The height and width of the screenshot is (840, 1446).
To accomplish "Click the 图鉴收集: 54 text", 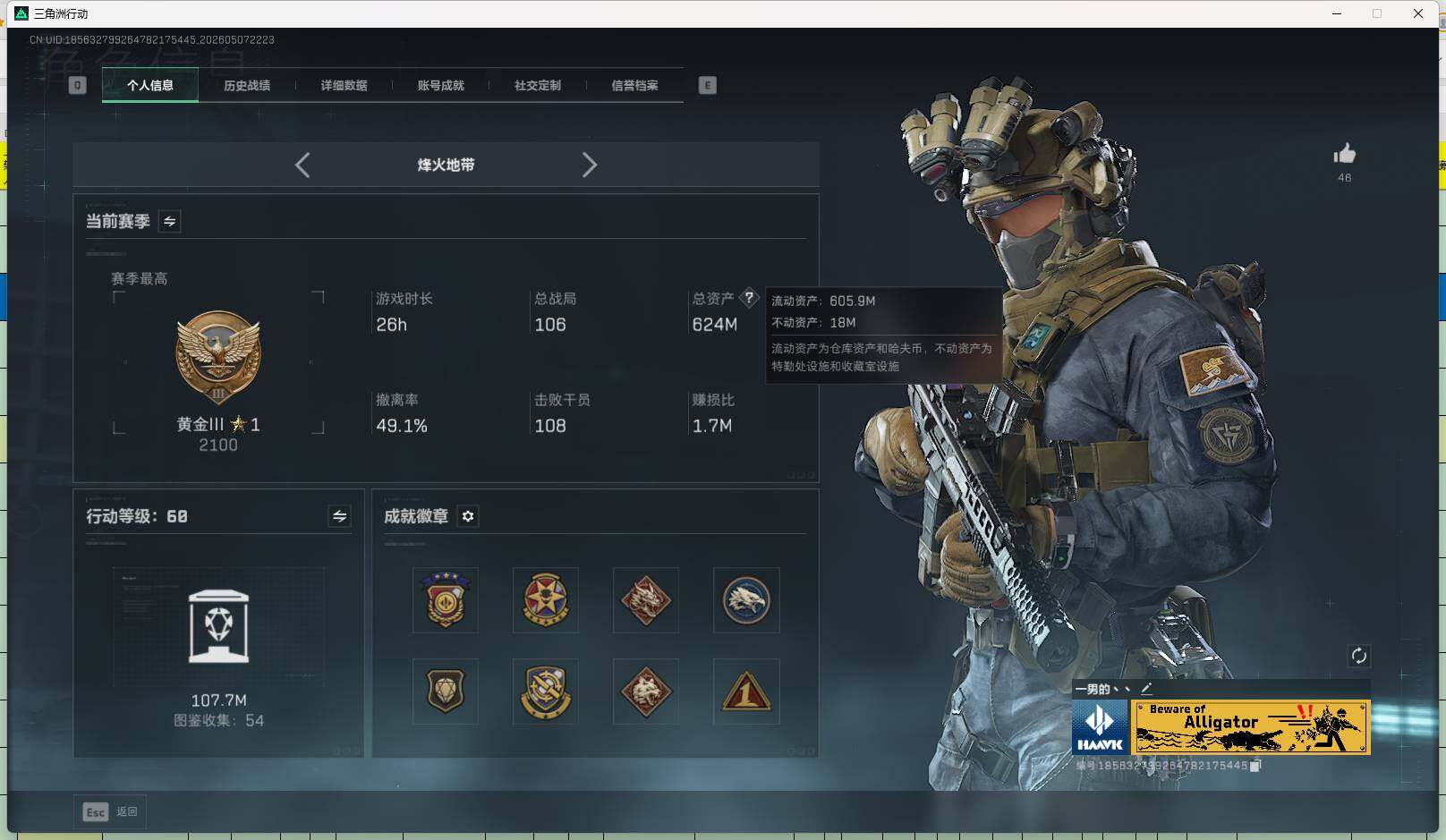I will (x=218, y=720).
